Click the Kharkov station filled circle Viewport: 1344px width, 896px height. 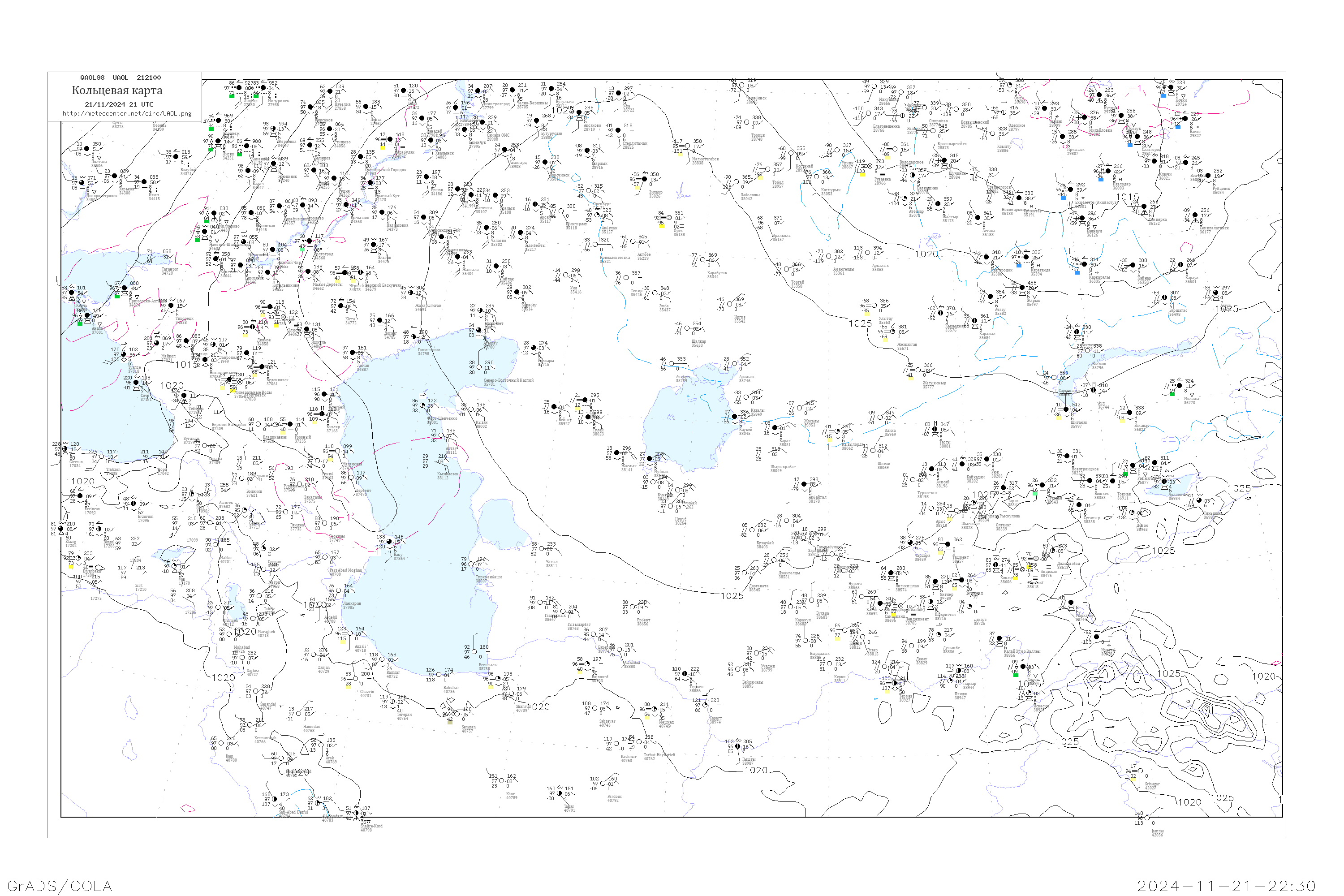pos(114,176)
